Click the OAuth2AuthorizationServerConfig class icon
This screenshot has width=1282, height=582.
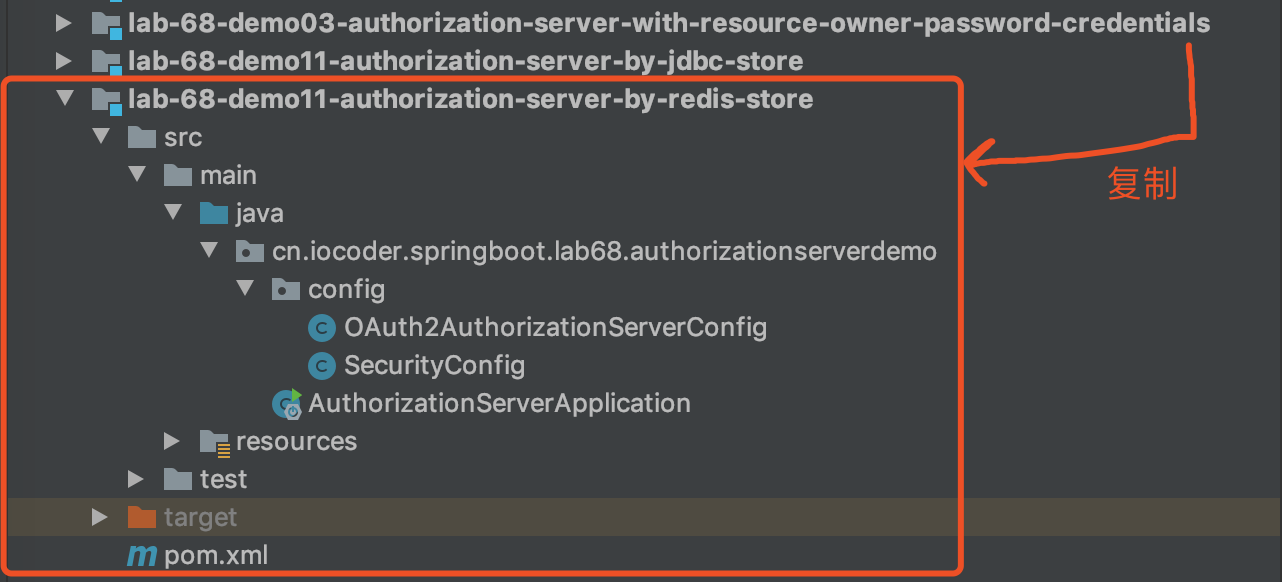pyautogui.click(x=322, y=328)
